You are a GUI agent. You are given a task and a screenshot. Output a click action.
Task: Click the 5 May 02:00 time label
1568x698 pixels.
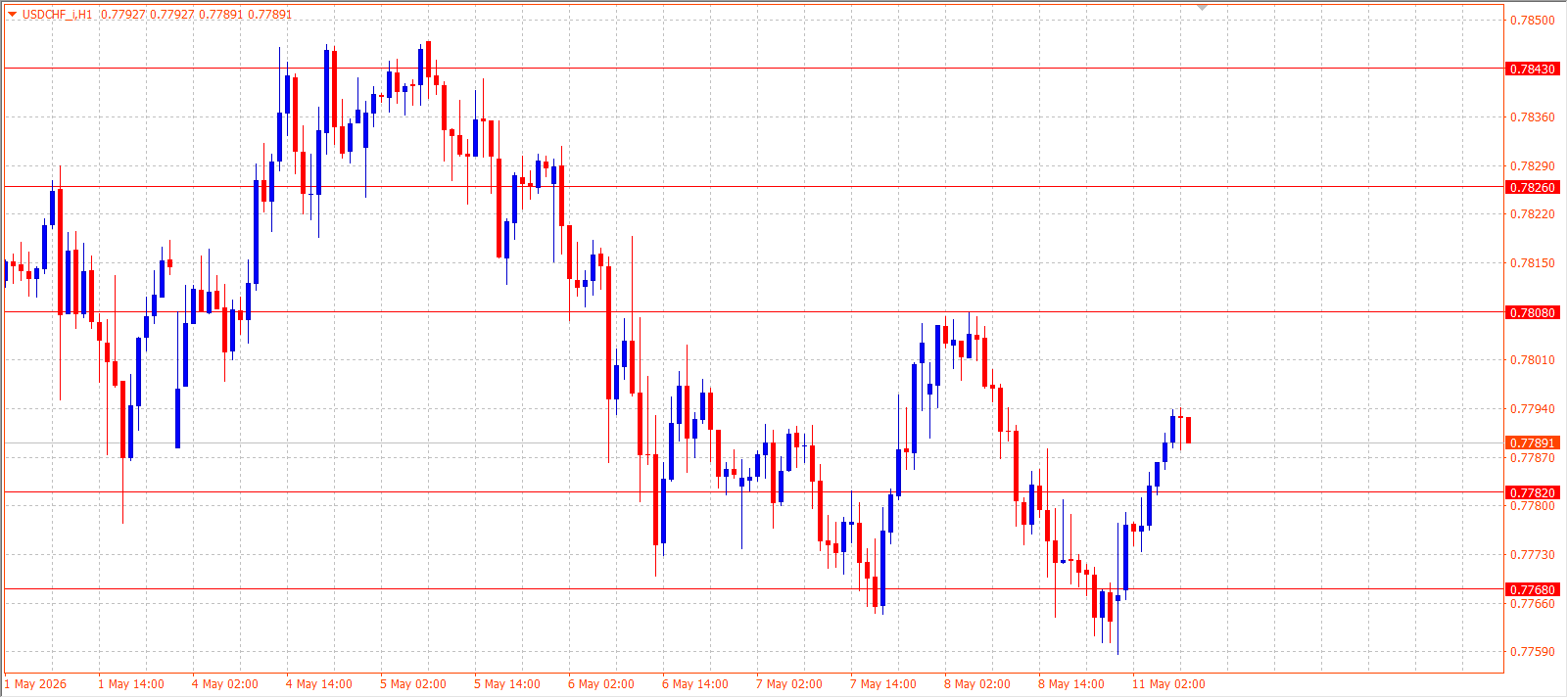pos(413,684)
